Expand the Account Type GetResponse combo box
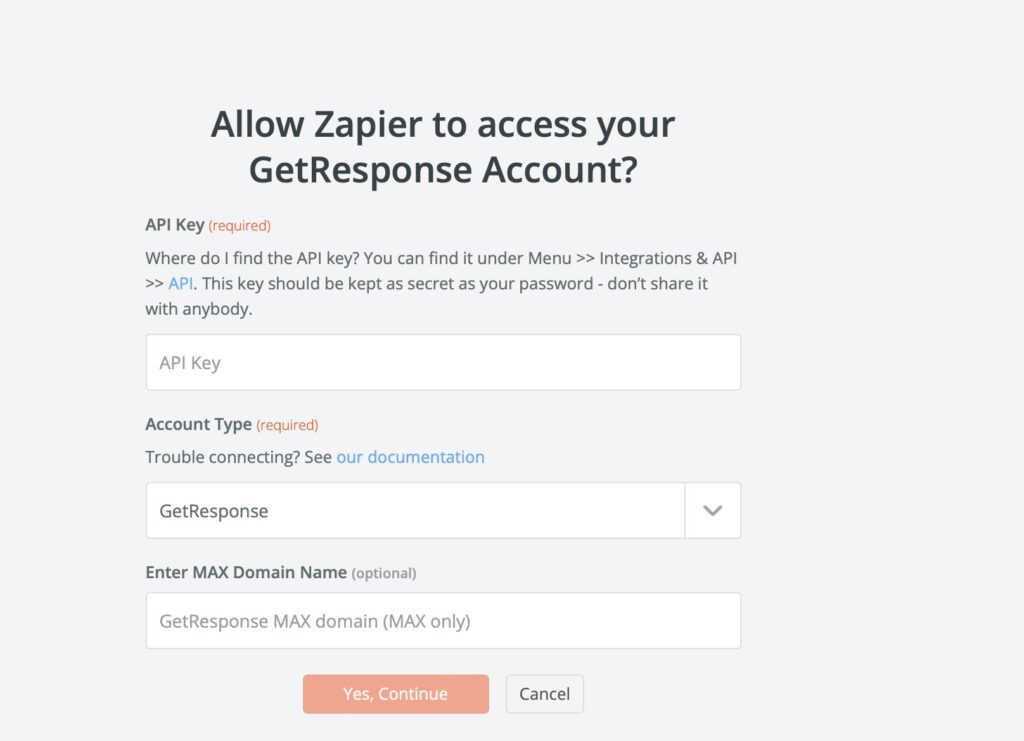 (x=443, y=511)
